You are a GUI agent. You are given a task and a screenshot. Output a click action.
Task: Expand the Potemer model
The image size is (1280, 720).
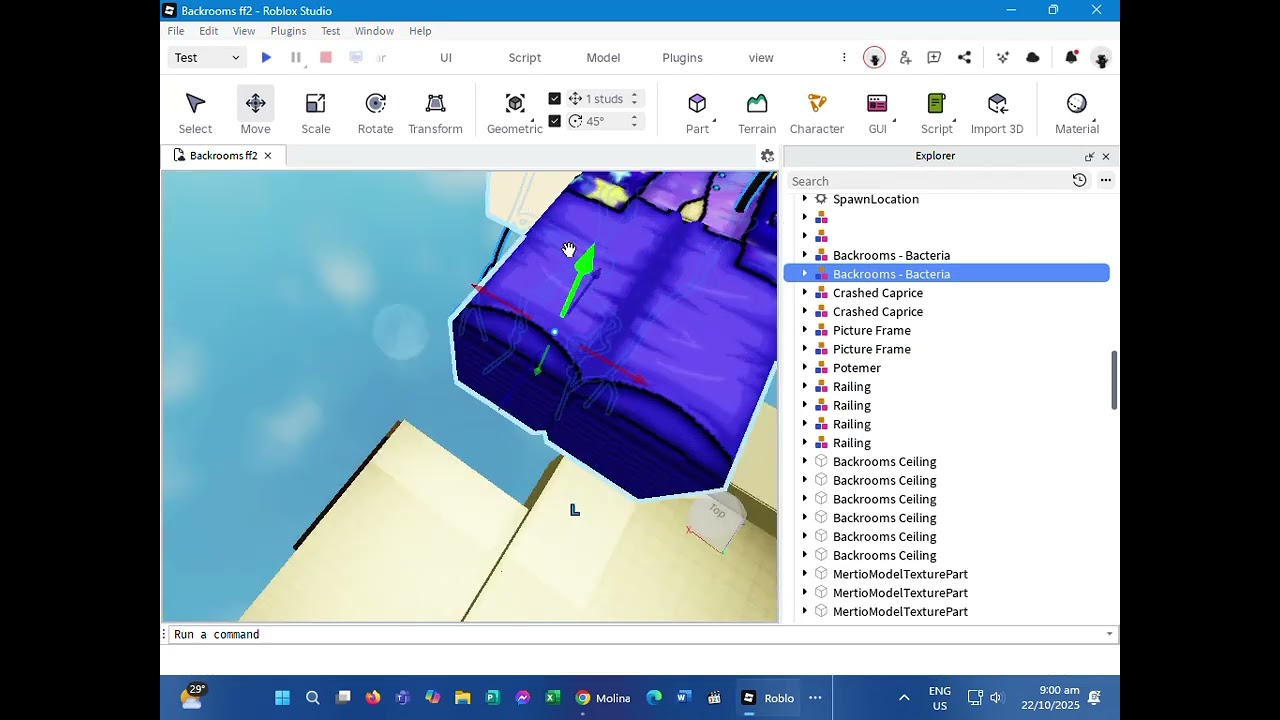[805, 368]
